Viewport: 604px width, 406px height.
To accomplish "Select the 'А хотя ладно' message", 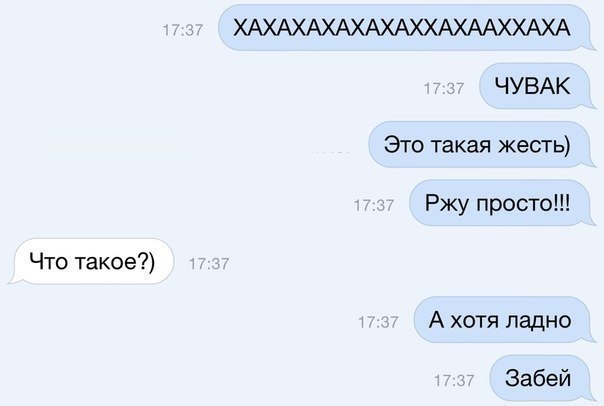I will click(x=504, y=320).
